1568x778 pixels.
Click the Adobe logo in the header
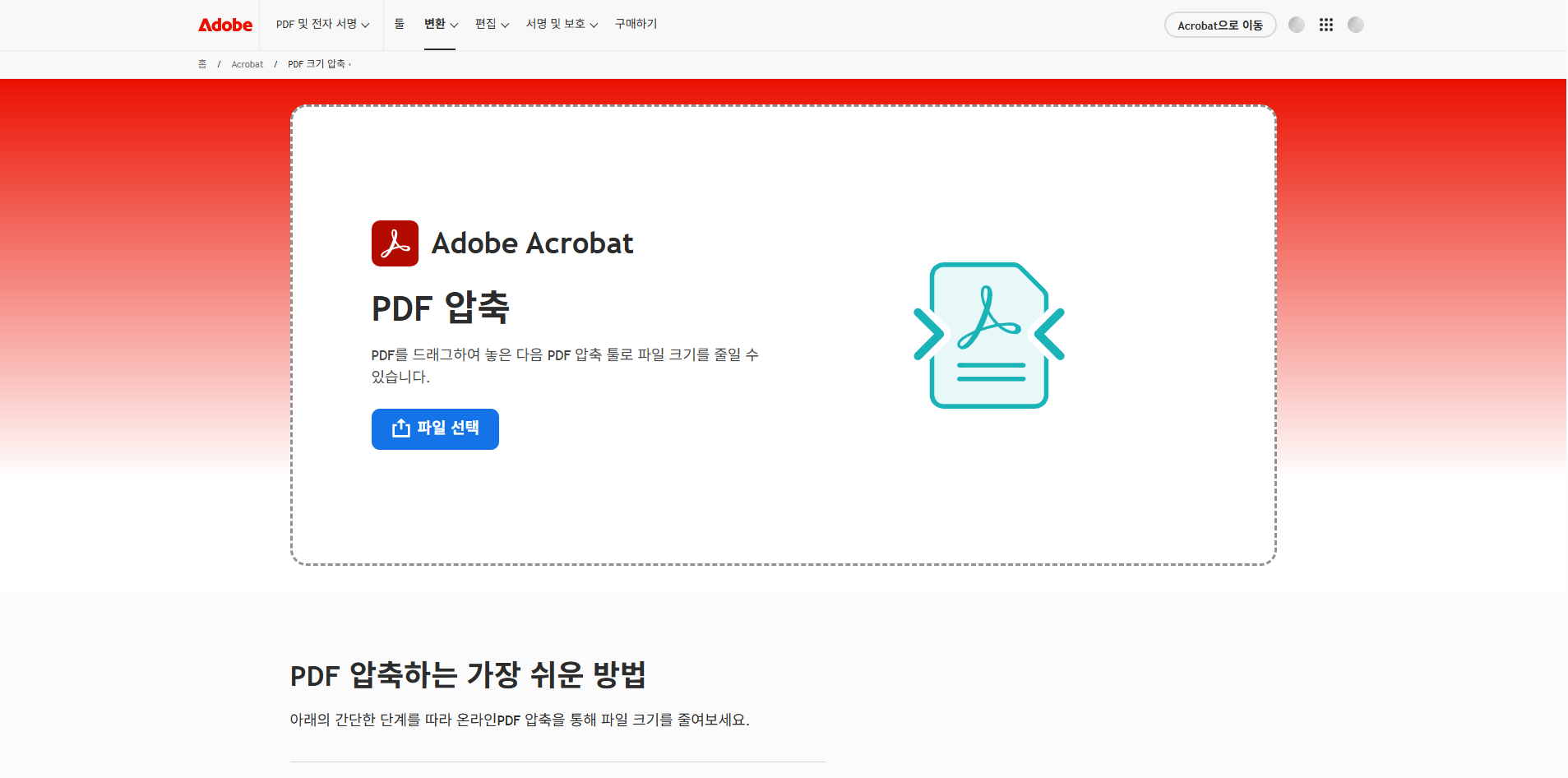click(x=225, y=25)
